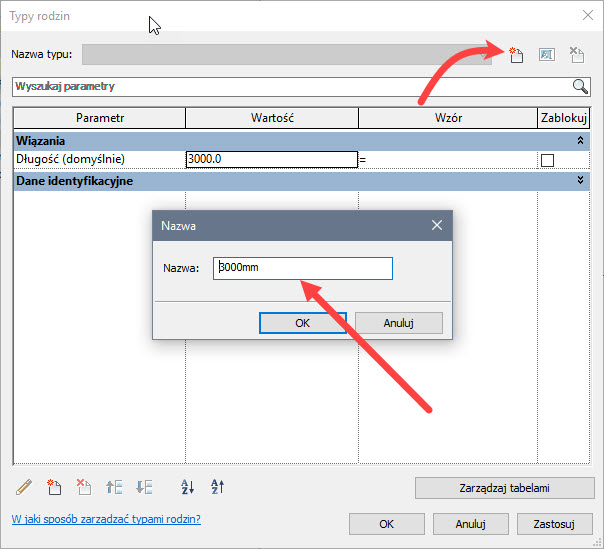The width and height of the screenshot is (604, 549).
Task: Click the pencil Edit parameter icon
Action: 25,488
